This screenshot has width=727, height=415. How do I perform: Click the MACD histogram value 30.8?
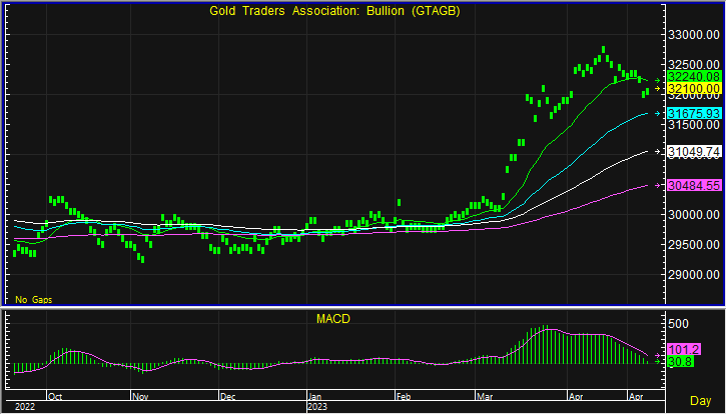(680, 362)
